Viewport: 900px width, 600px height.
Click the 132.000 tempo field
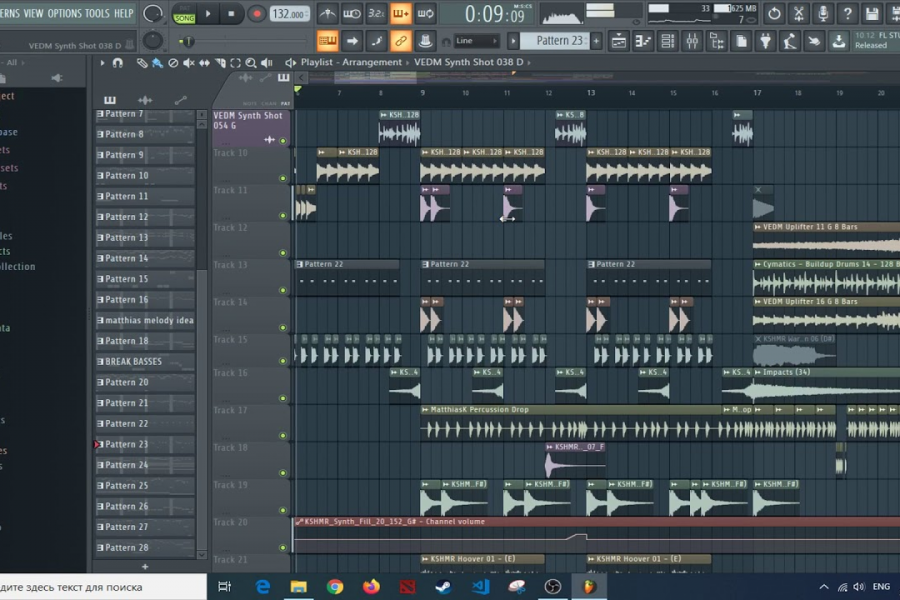coord(289,14)
